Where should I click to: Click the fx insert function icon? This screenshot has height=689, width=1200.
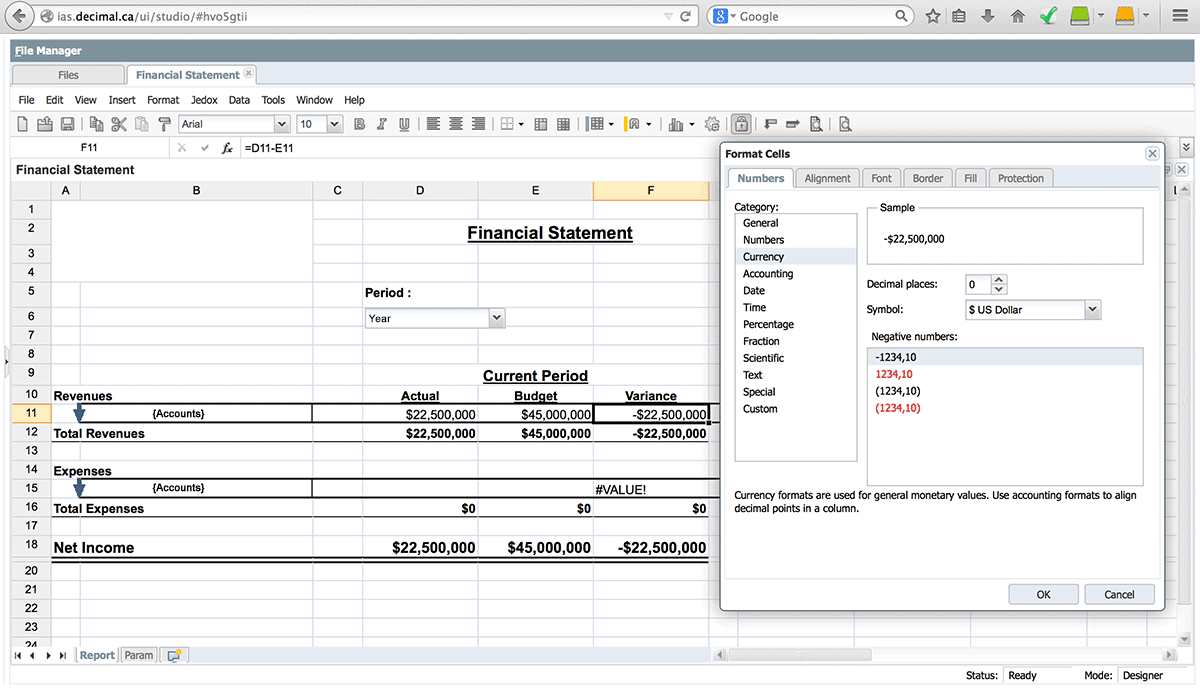point(227,148)
